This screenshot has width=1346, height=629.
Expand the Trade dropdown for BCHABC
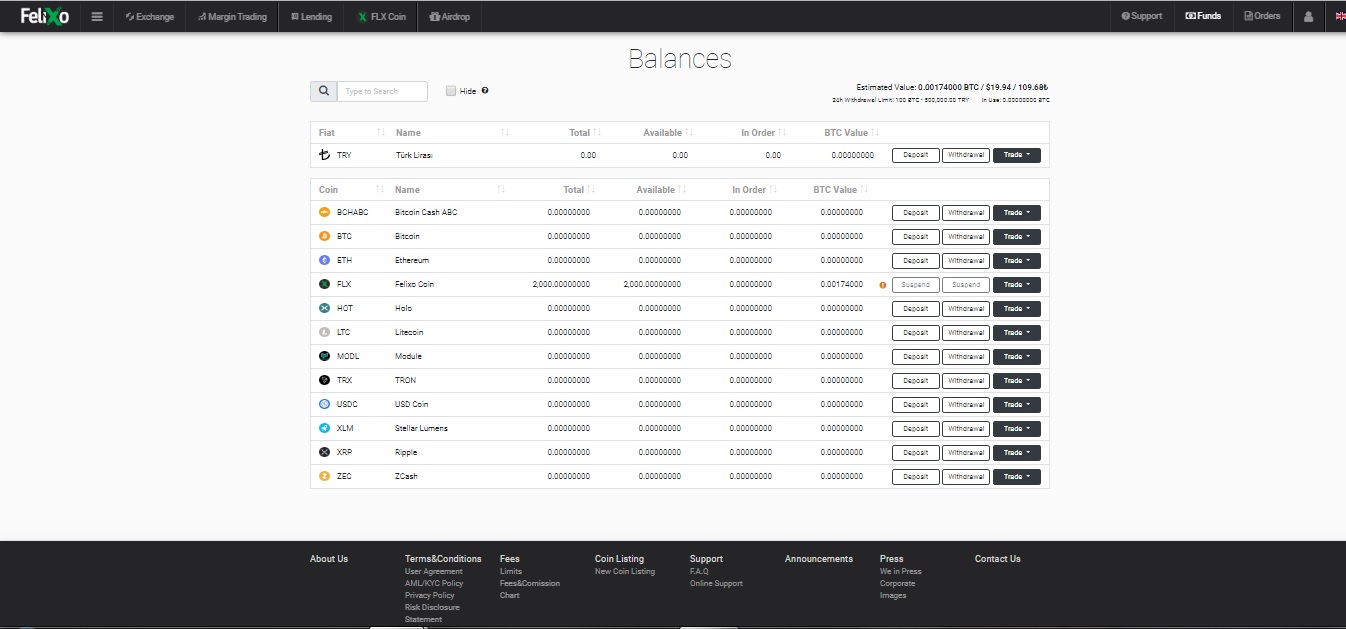pyautogui.click(x=1016, y=212)
